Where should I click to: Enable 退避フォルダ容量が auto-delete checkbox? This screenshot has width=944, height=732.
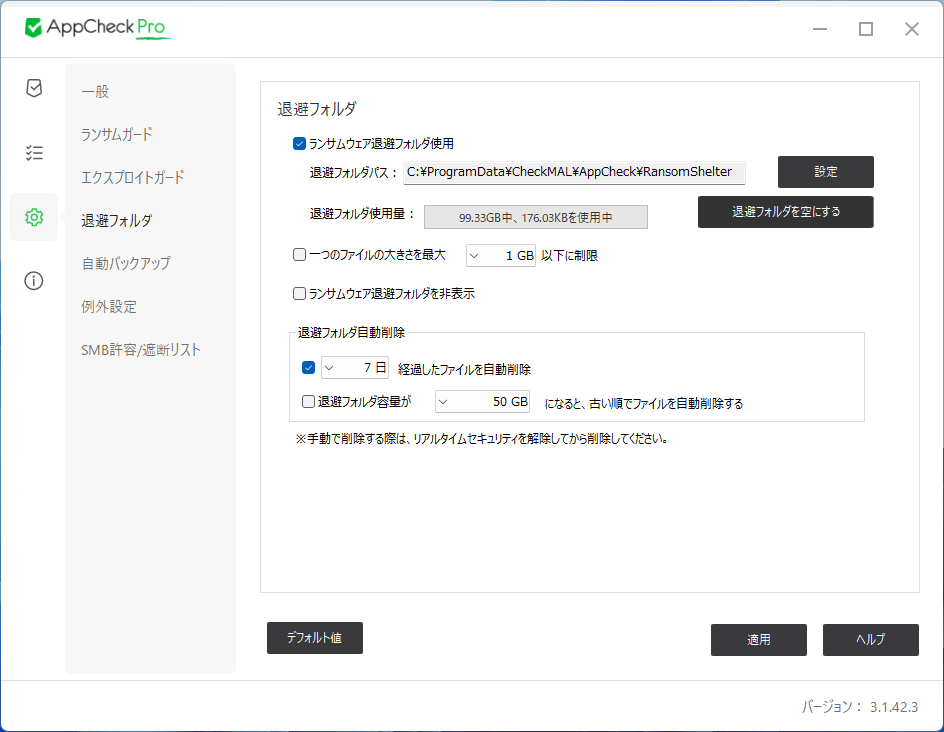tap(308, 402)
